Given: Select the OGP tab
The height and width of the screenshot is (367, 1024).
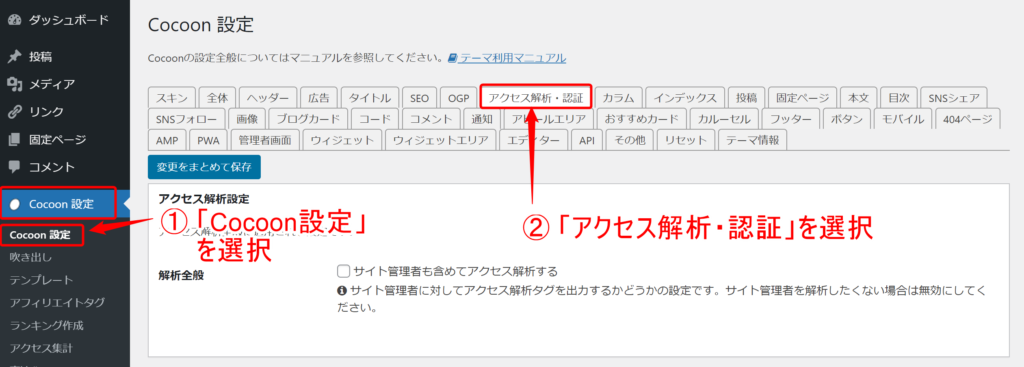Looking at the screenshot, I should click(x=458, y=98).
